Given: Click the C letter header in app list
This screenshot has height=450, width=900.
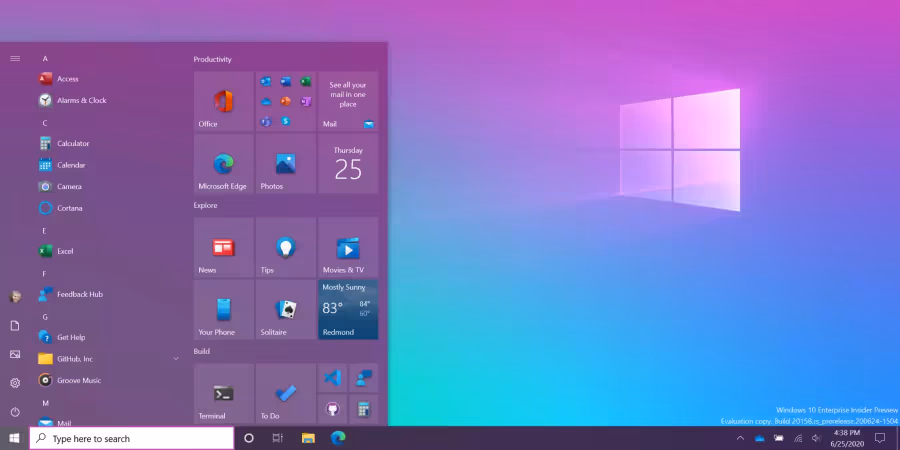Looking at the screenshot, I should pos(45,123).
